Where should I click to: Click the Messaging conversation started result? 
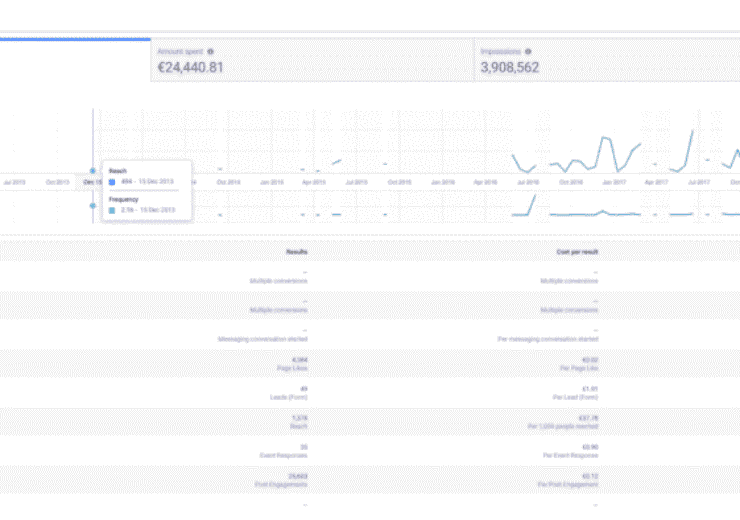(262, 339)
